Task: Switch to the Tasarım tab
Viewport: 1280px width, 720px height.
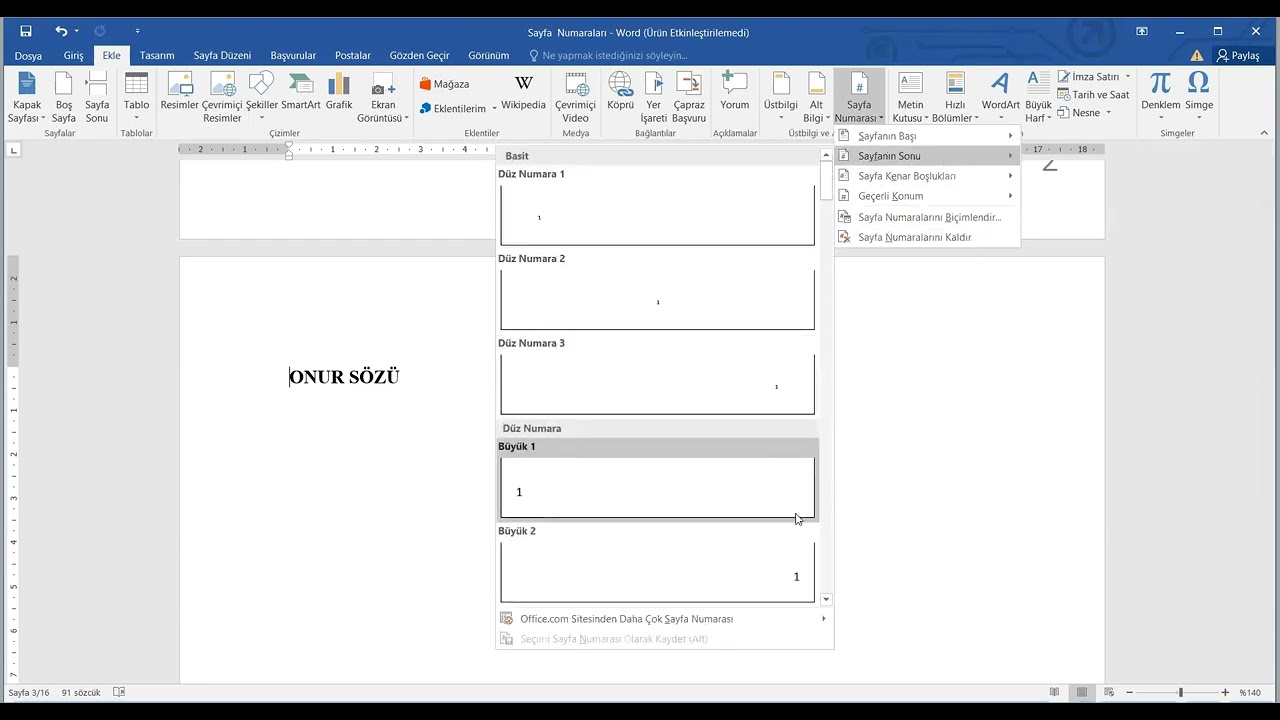Action: [x=157, y=56]
